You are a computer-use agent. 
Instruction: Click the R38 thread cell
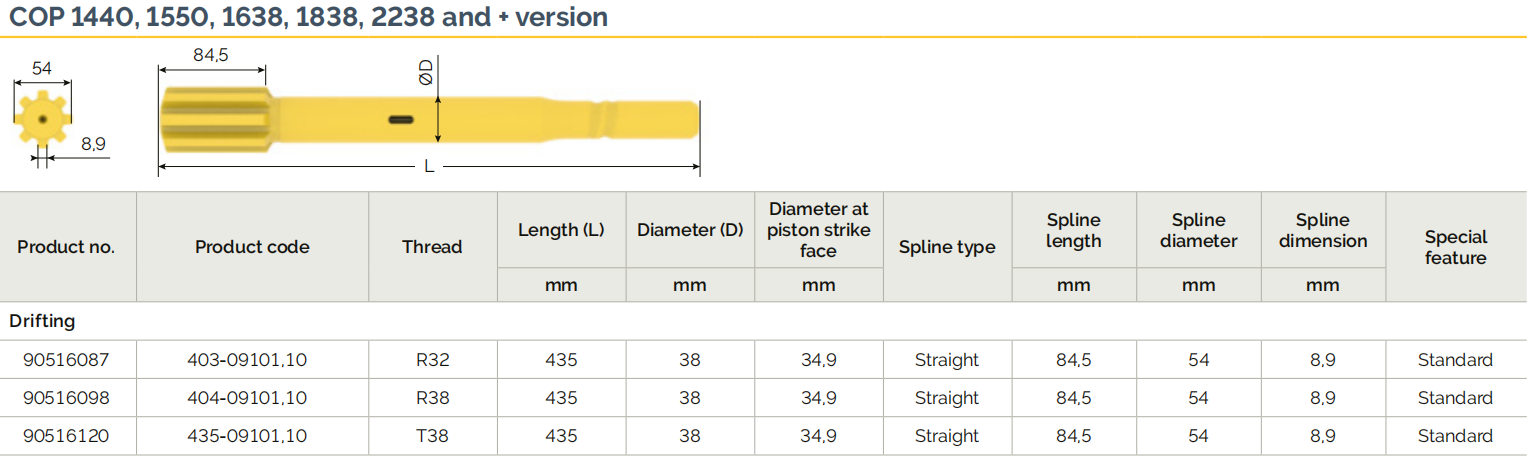tap(432, 398)
